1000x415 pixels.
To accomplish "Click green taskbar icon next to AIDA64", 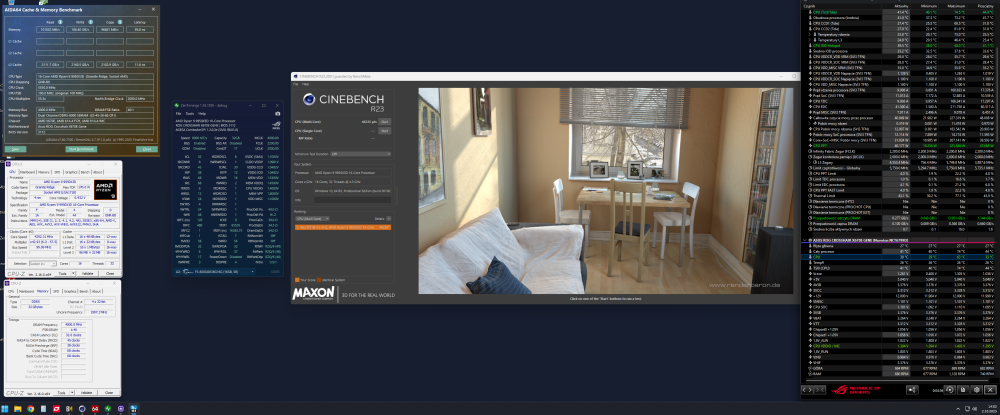I will point(108,409).
